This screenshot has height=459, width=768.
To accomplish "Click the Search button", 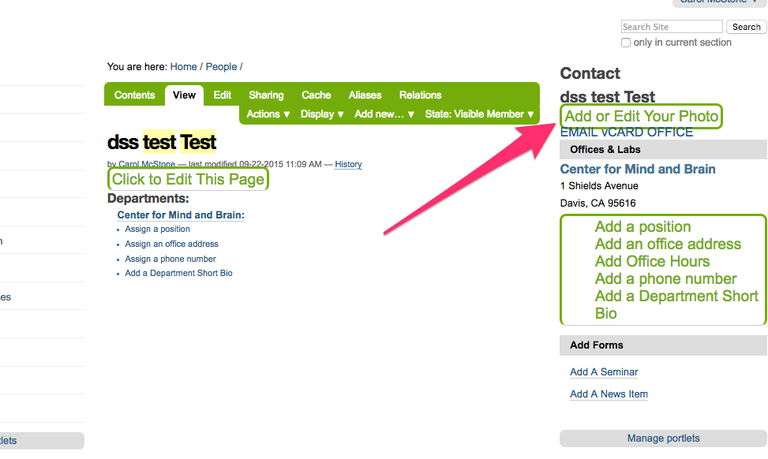I will (x=746, y=26).
